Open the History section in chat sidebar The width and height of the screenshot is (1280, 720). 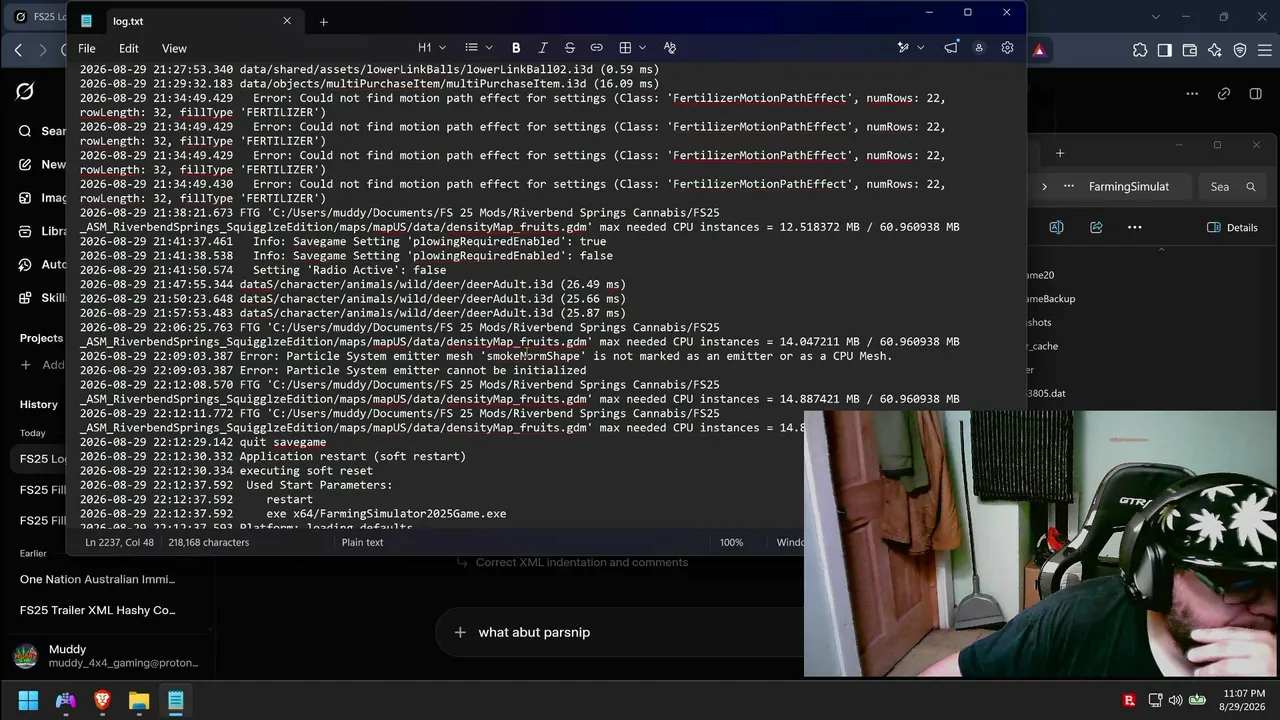click(39, 404)
